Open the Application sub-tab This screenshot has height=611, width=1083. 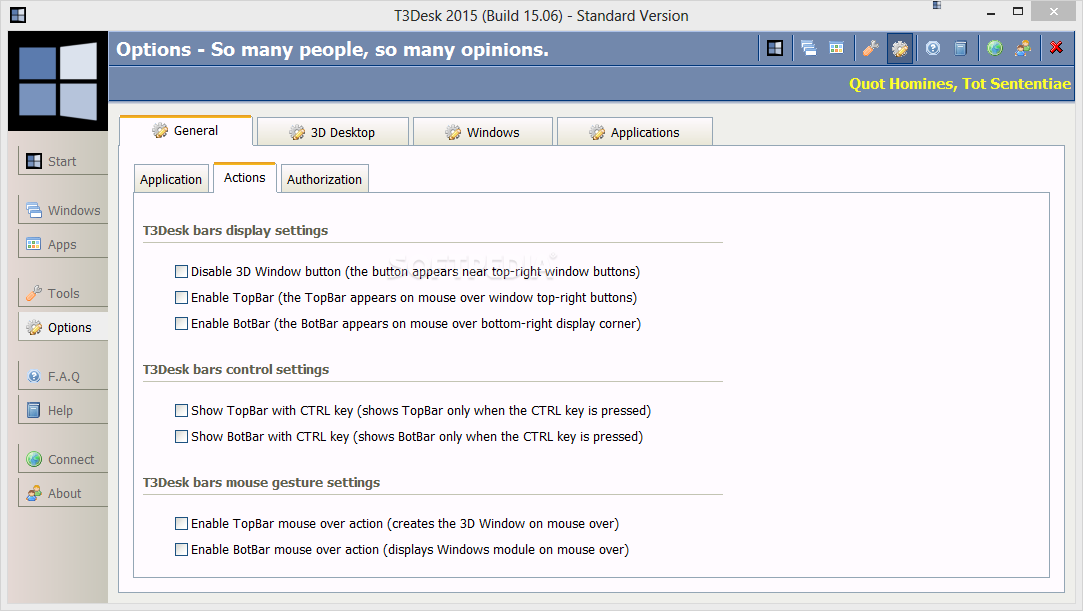171,179
